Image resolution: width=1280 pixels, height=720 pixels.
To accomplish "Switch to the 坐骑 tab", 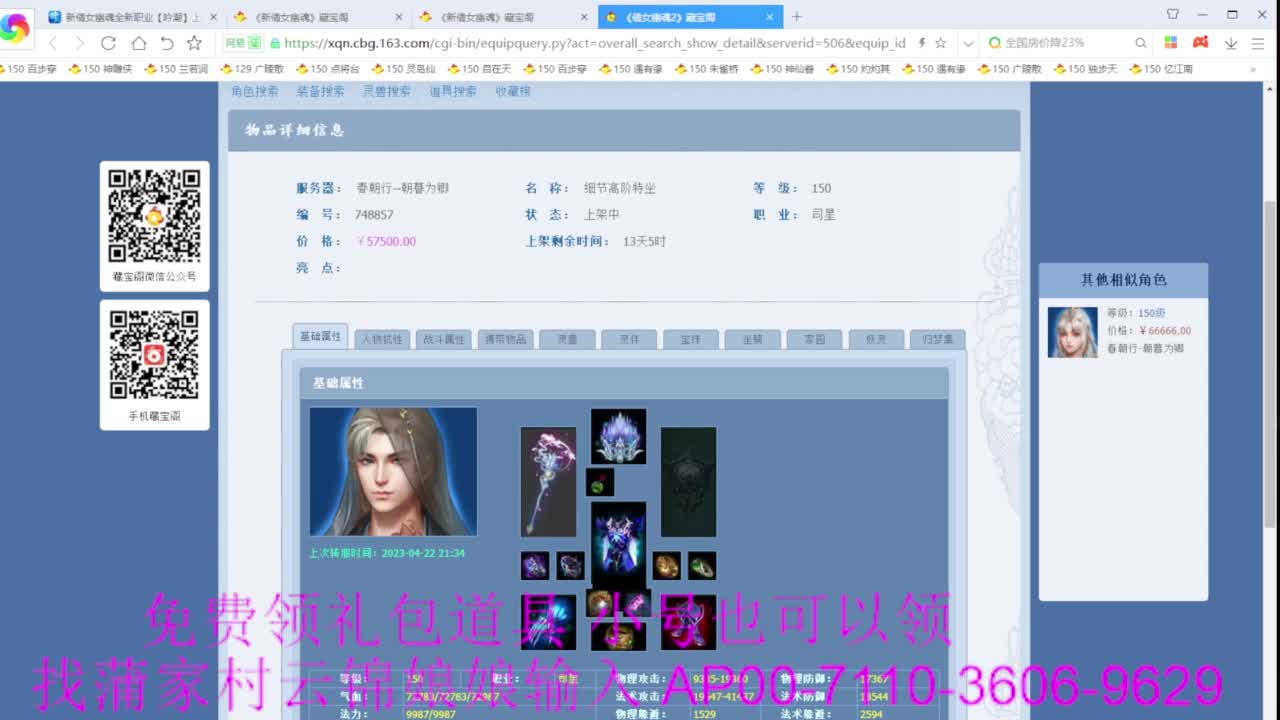I will point(753,339).
